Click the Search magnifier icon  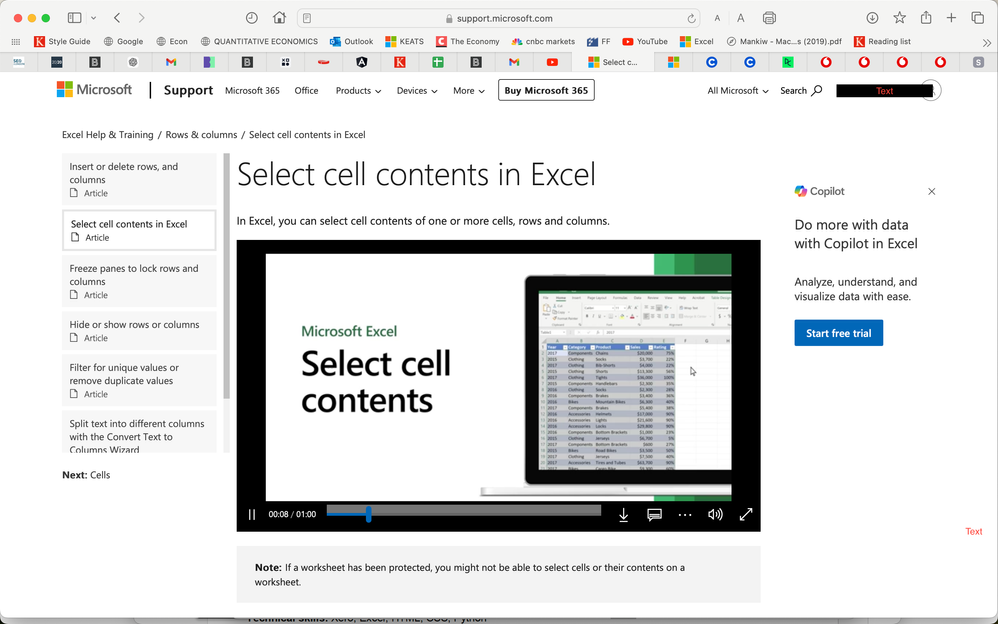tap(817, 90)
